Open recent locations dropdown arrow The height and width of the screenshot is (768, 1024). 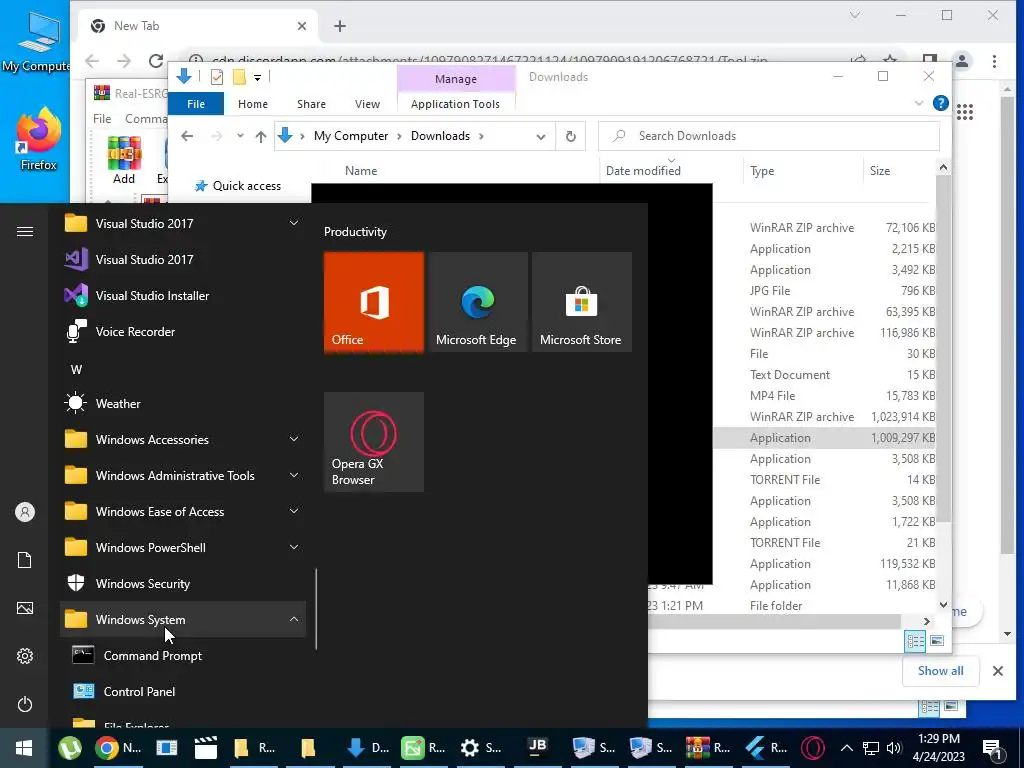pos(240,136)
